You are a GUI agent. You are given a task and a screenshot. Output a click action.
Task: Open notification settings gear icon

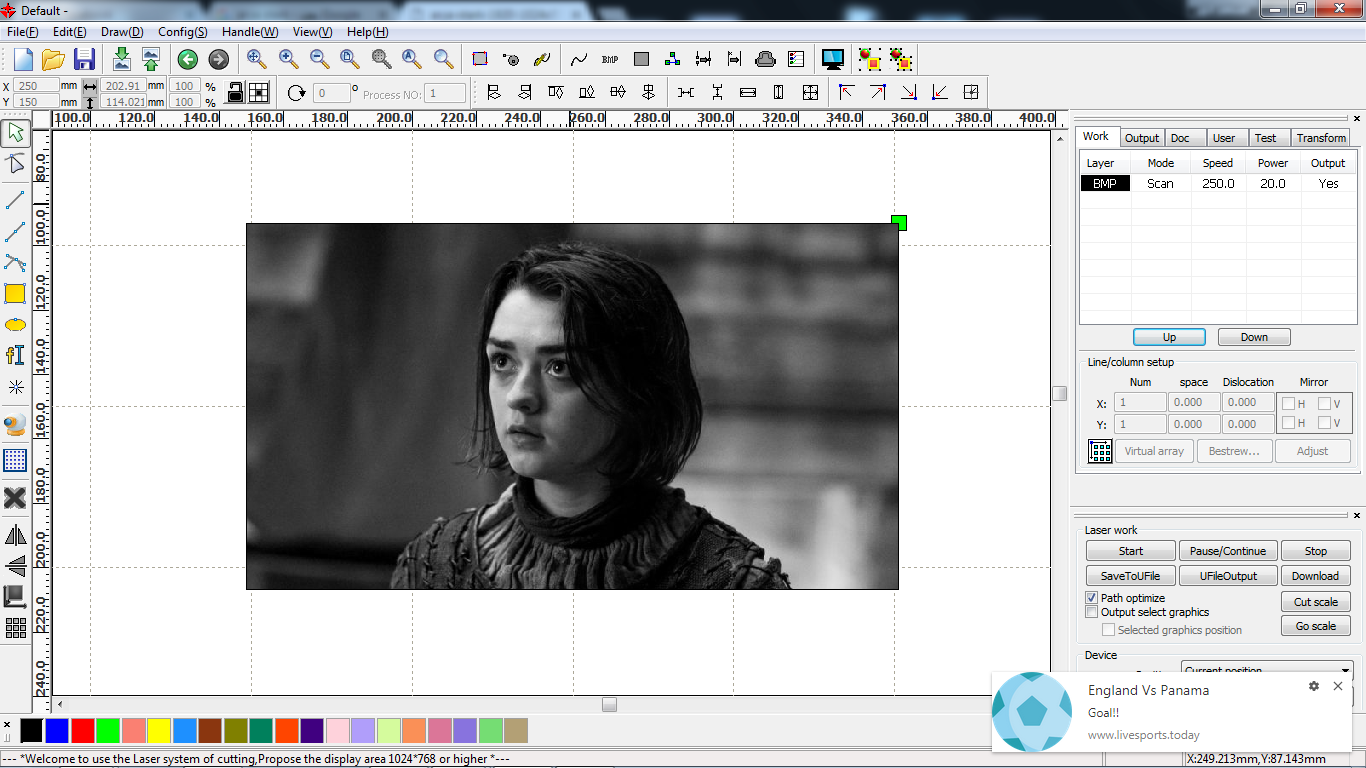click(1313, 686)
